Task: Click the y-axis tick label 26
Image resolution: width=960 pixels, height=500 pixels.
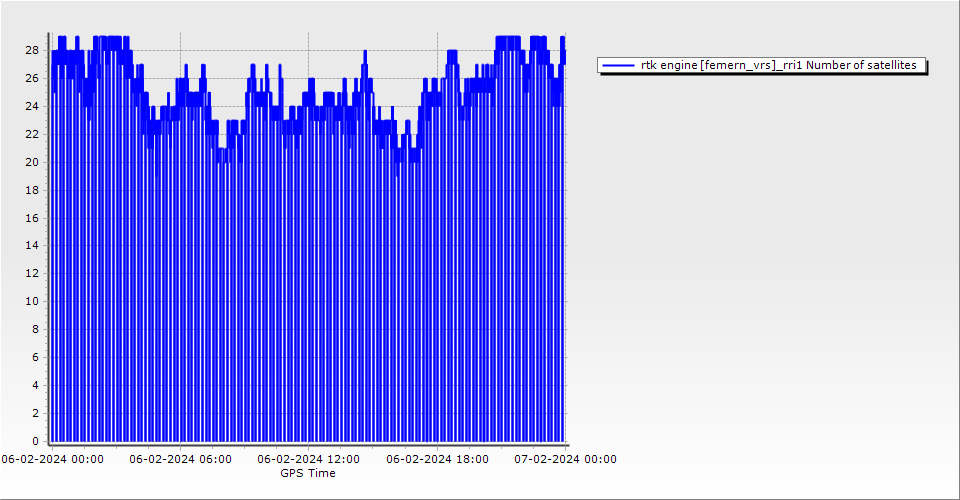Action: point(32,78)
